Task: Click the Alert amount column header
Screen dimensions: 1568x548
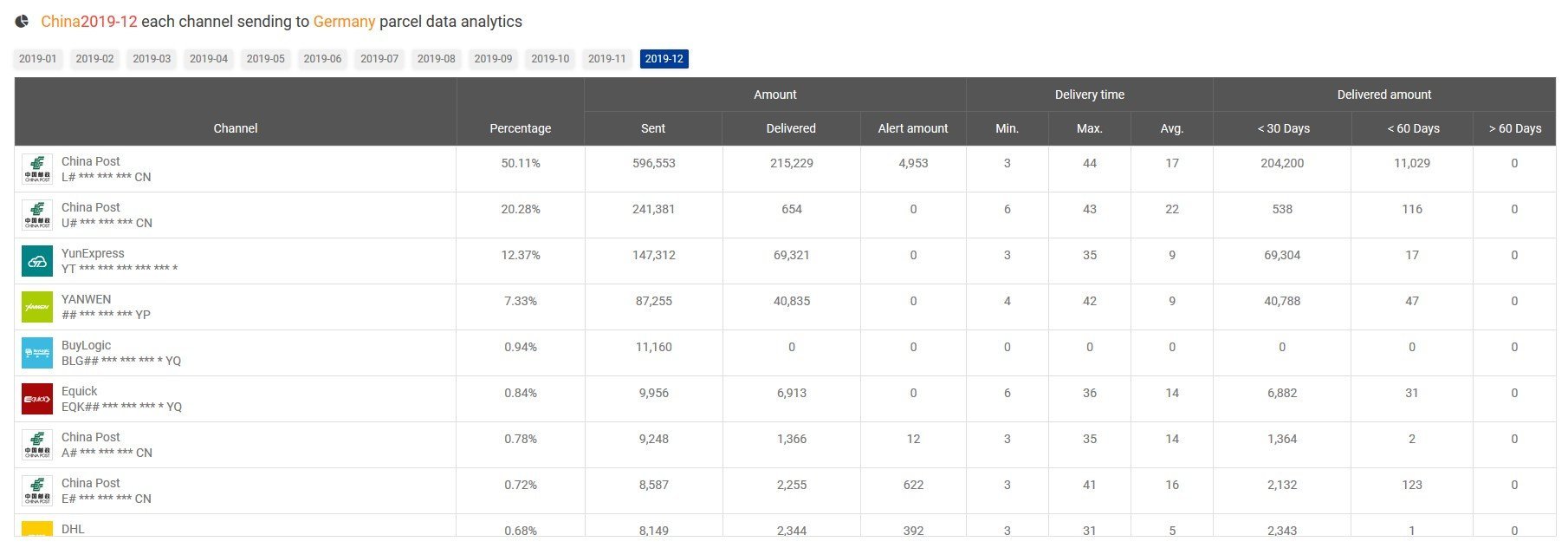Action: [x=913, y=128]
